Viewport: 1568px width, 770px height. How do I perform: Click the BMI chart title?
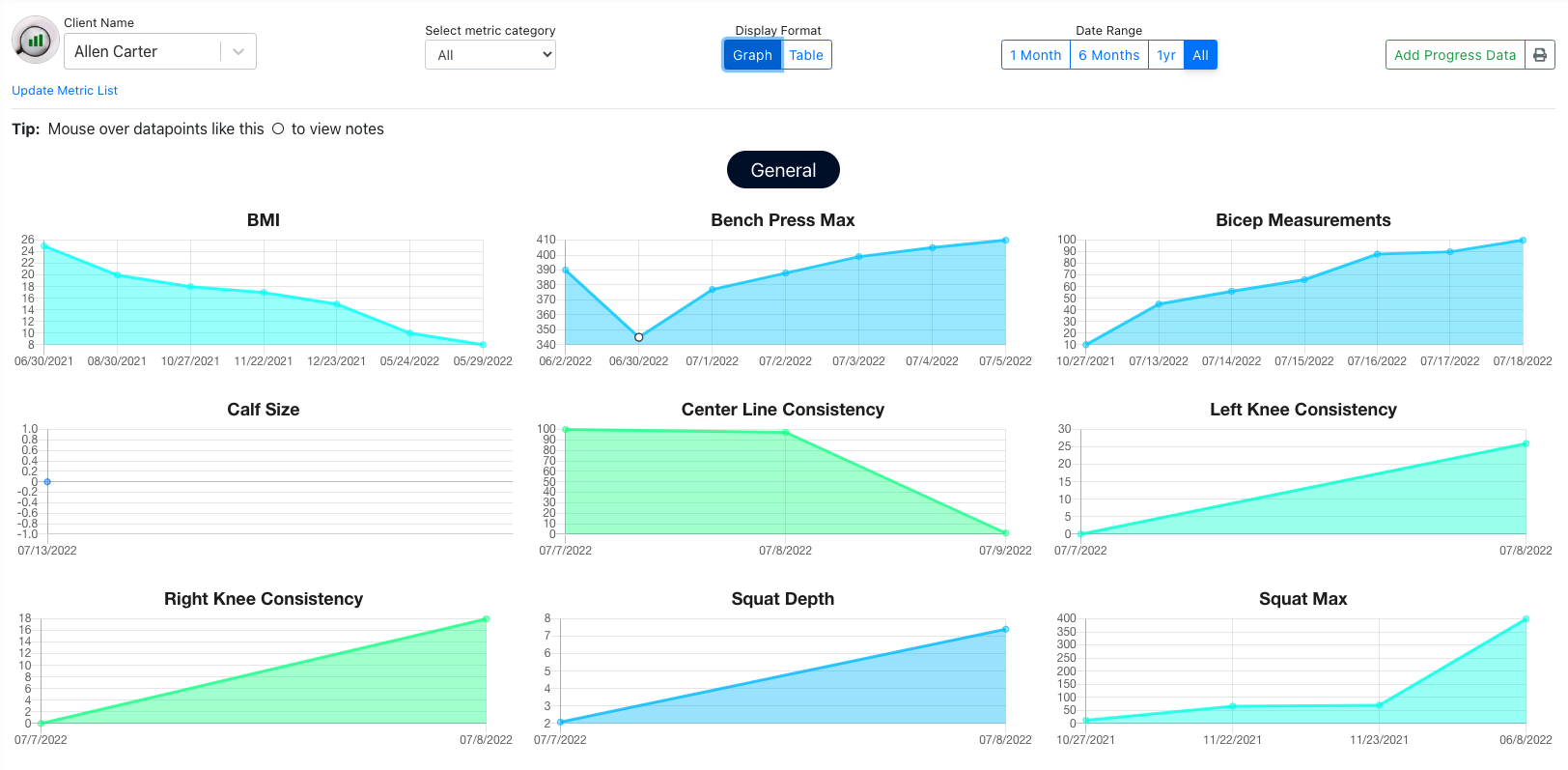tap(264, 220)
